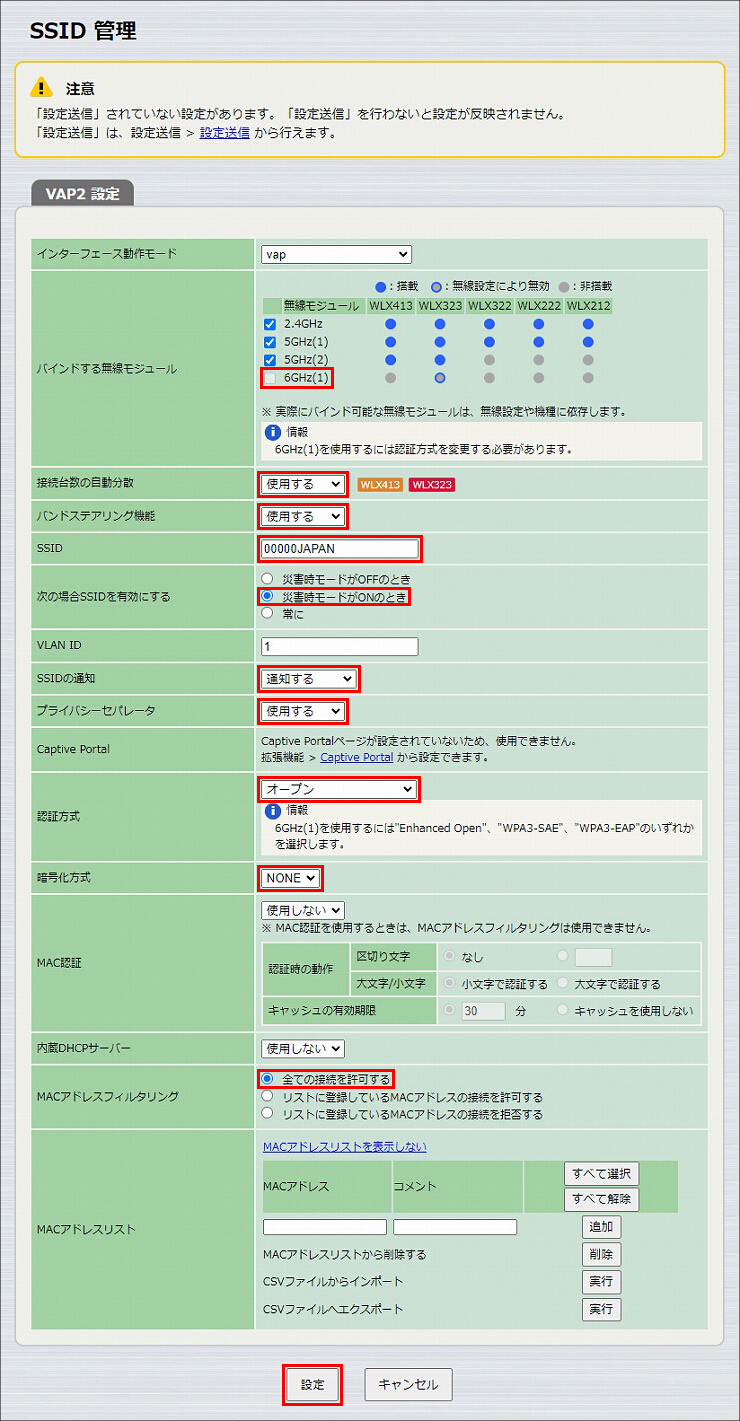Viewport: 740px width, 1421px height.
Task: Open the インターフェース動作モード vap dropdown
Action: (x=336, y=255)
